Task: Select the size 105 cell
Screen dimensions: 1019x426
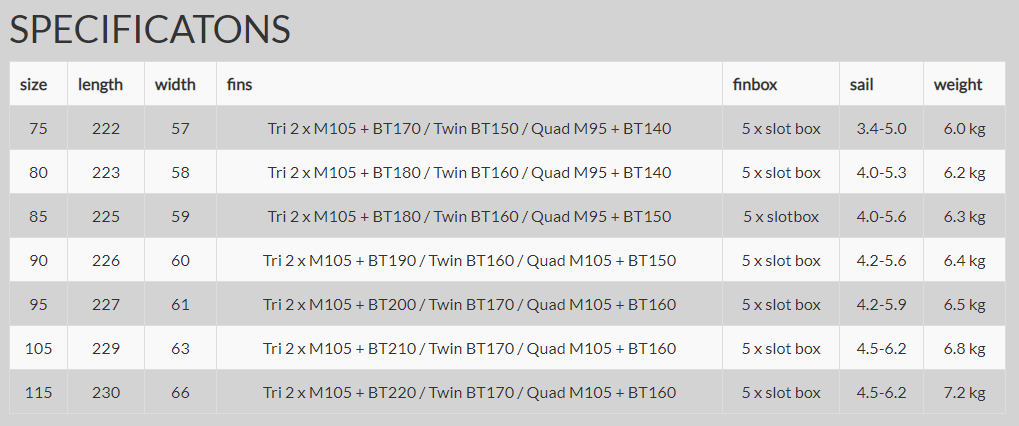Action: [x=38, y=349]
